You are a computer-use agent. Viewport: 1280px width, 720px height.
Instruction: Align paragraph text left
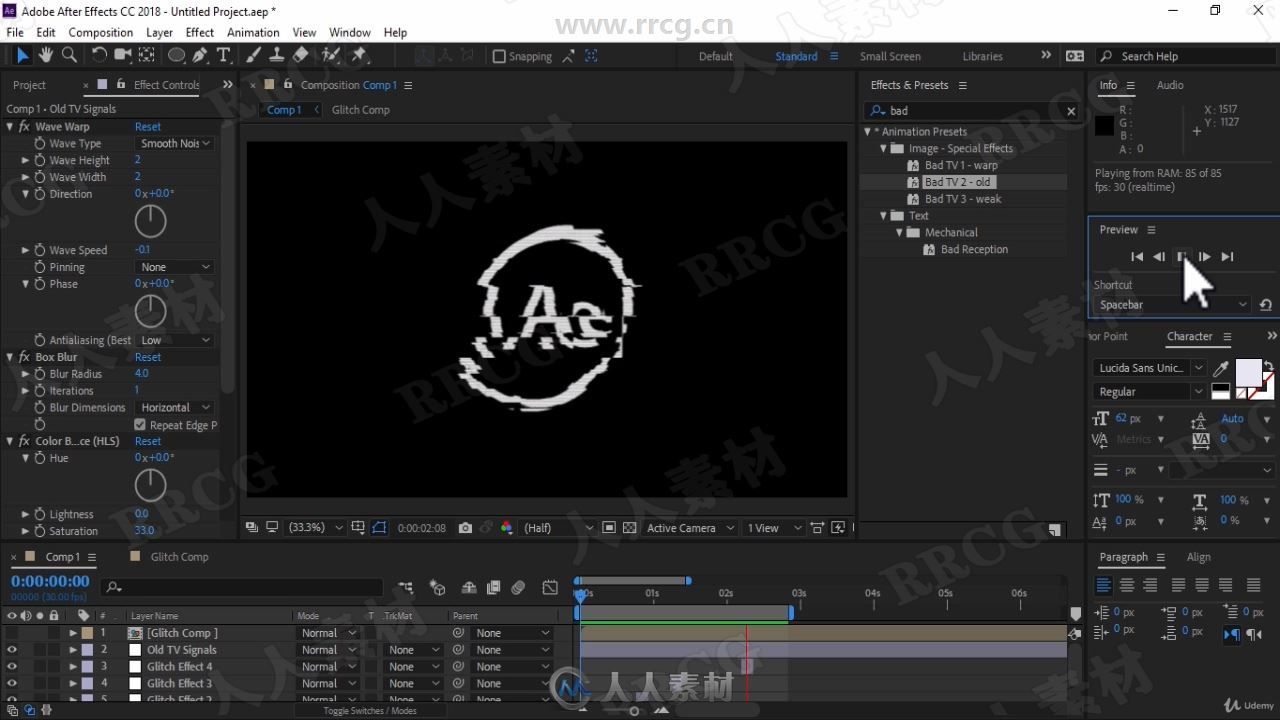tap(1104, 585)
